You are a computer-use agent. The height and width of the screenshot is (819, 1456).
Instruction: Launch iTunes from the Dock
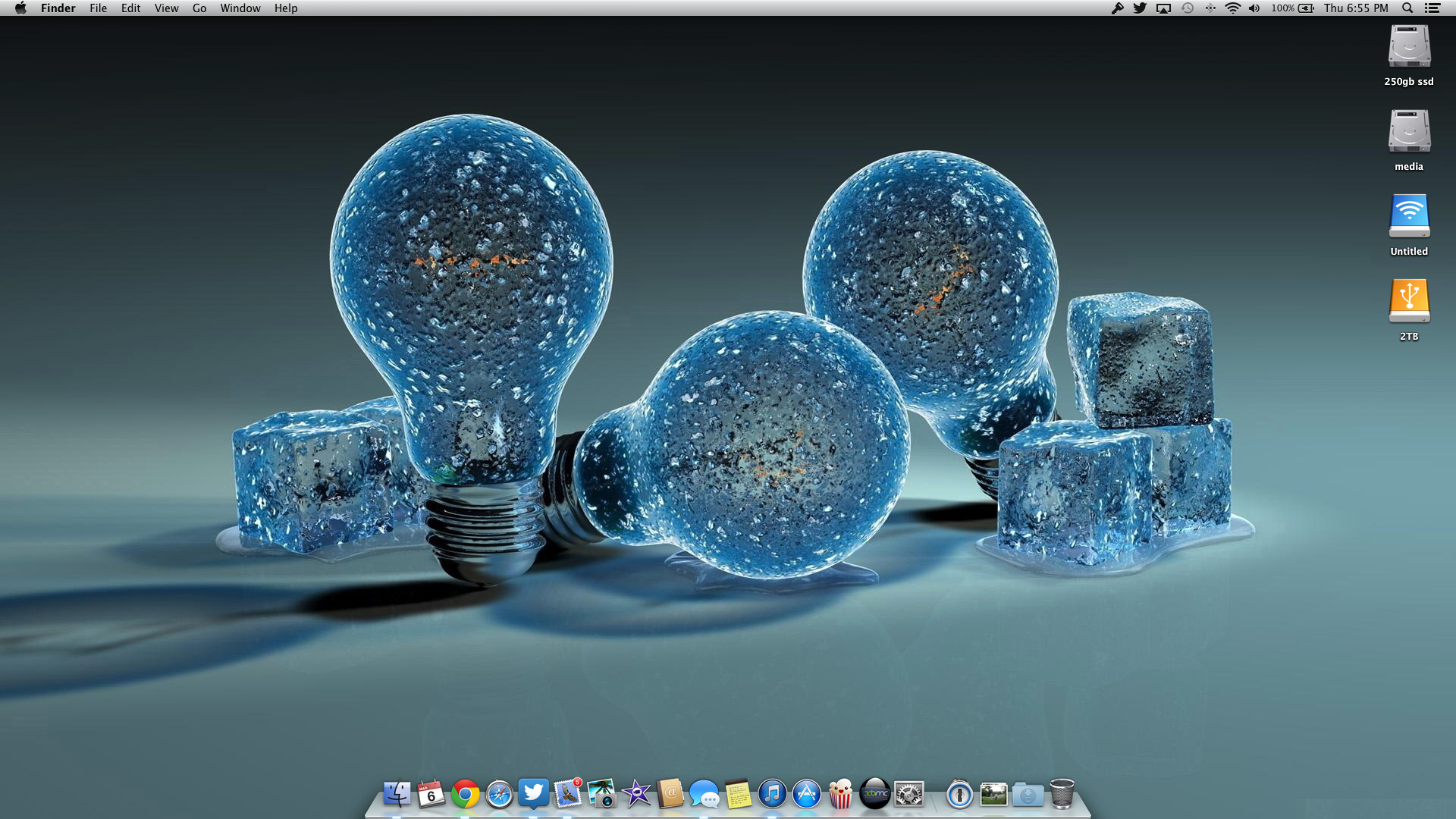tap(772, 794)
